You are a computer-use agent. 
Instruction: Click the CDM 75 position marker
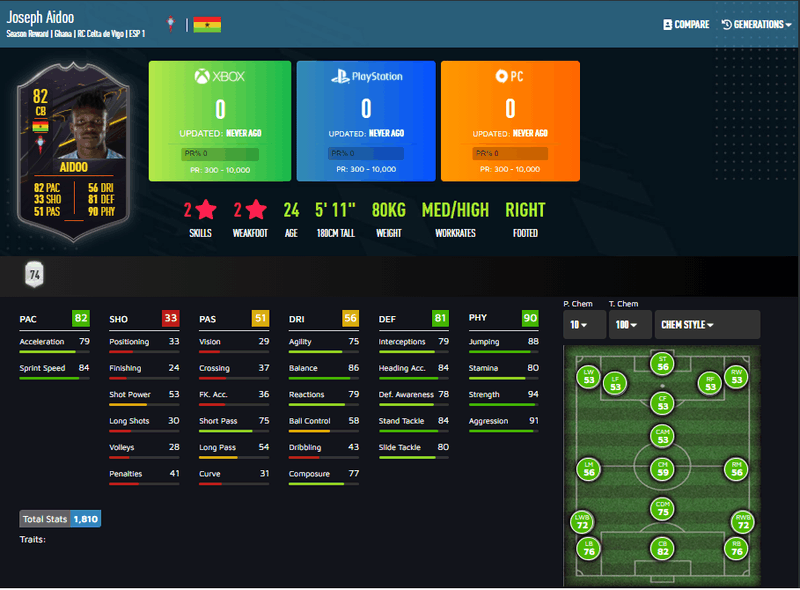pos(663,509)
